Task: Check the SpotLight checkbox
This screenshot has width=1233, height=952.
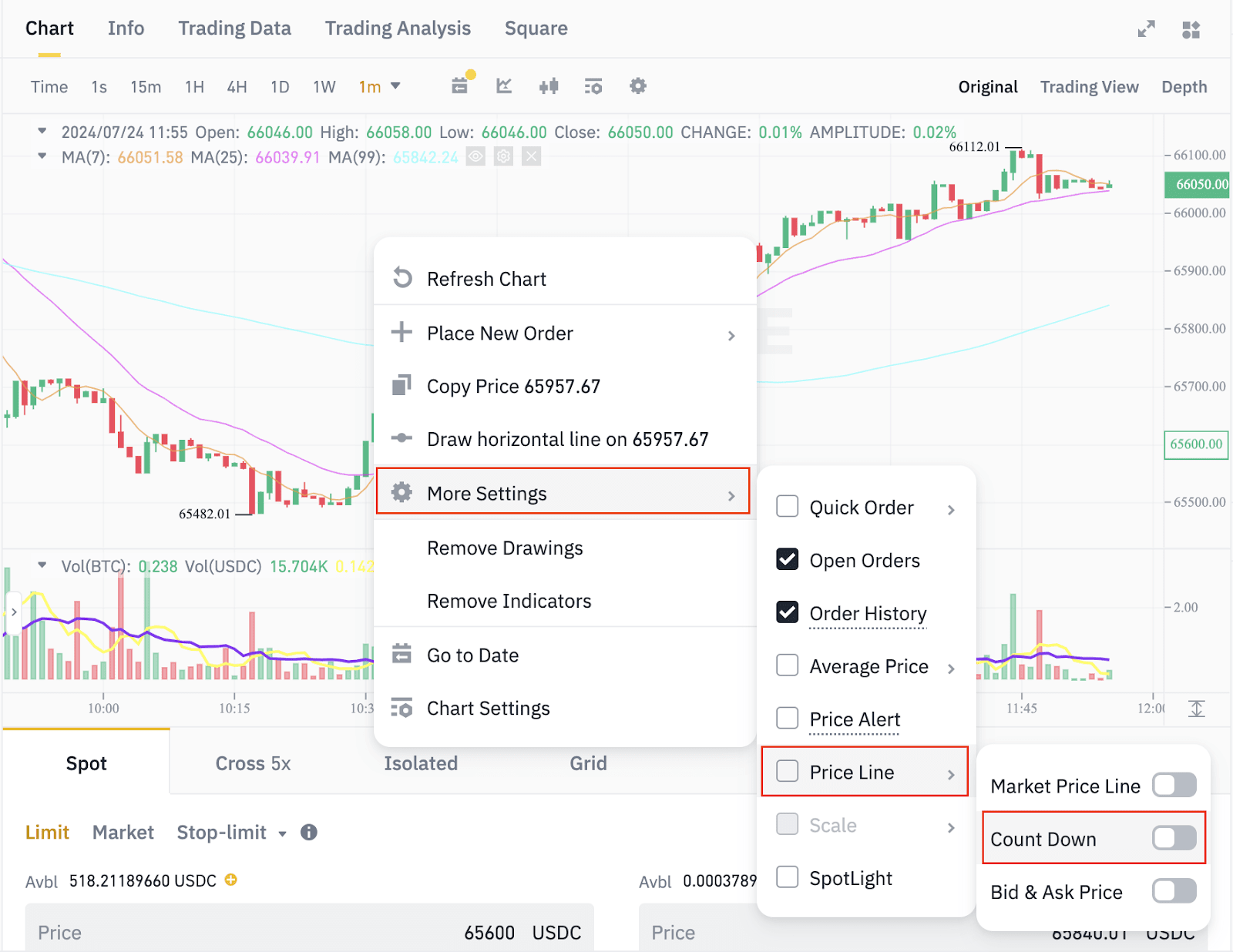Action: (x=787, y=877)
